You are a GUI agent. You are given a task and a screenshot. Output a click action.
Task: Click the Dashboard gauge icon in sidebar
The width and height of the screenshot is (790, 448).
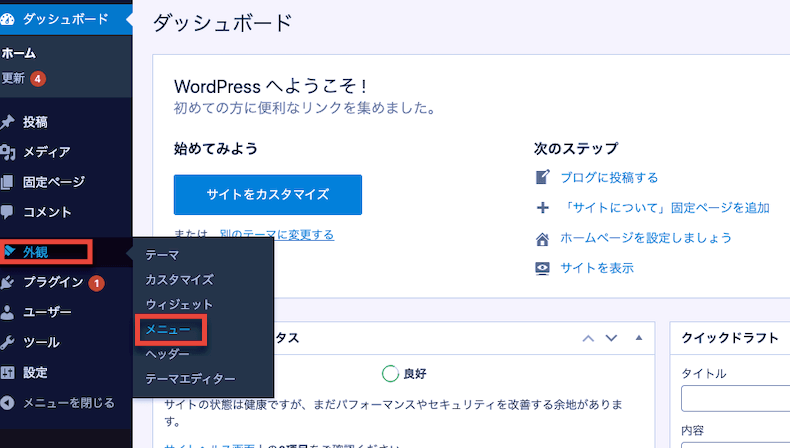click(7, 19)
